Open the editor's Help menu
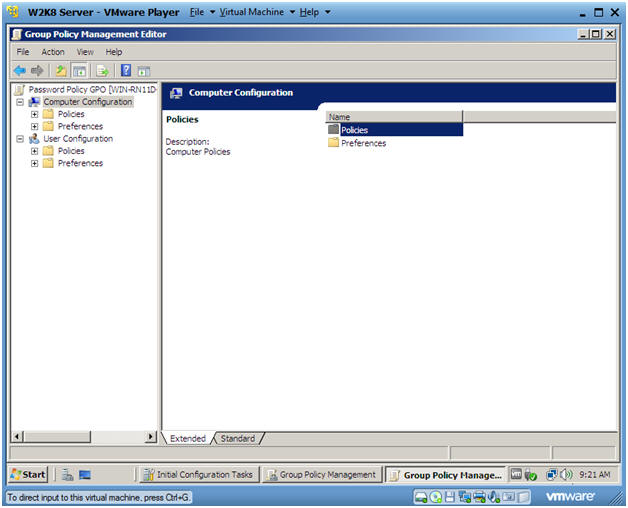 coord(114,52)
